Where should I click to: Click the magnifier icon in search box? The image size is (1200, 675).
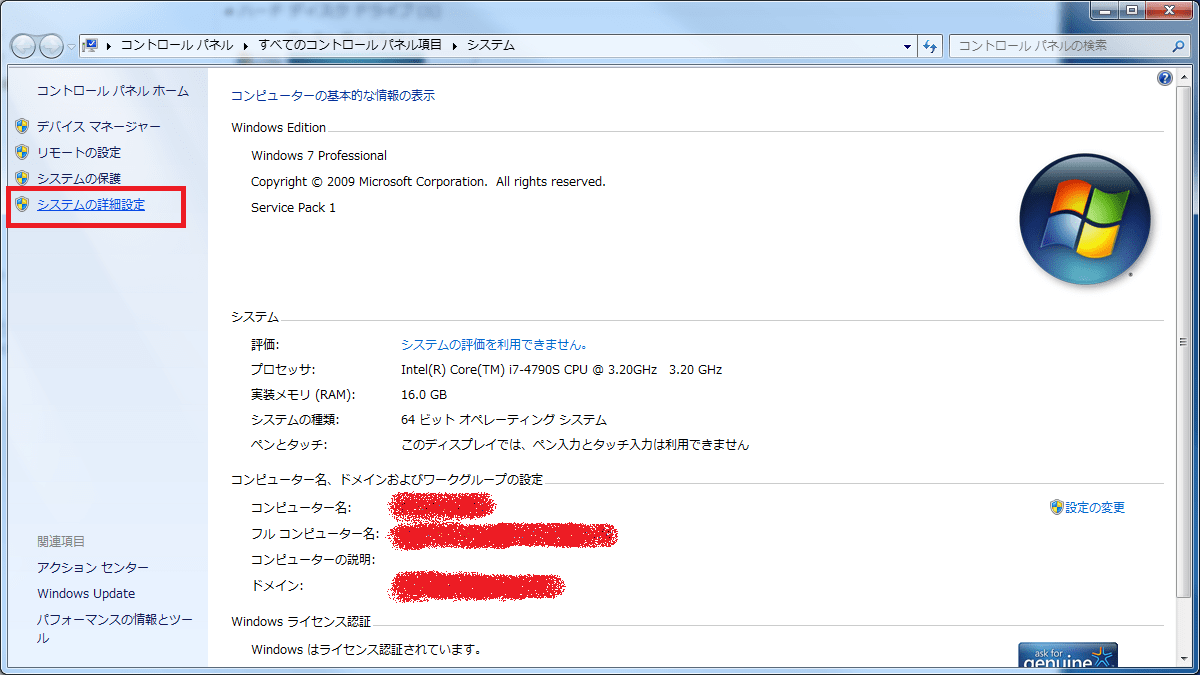tap(1178, 46)
